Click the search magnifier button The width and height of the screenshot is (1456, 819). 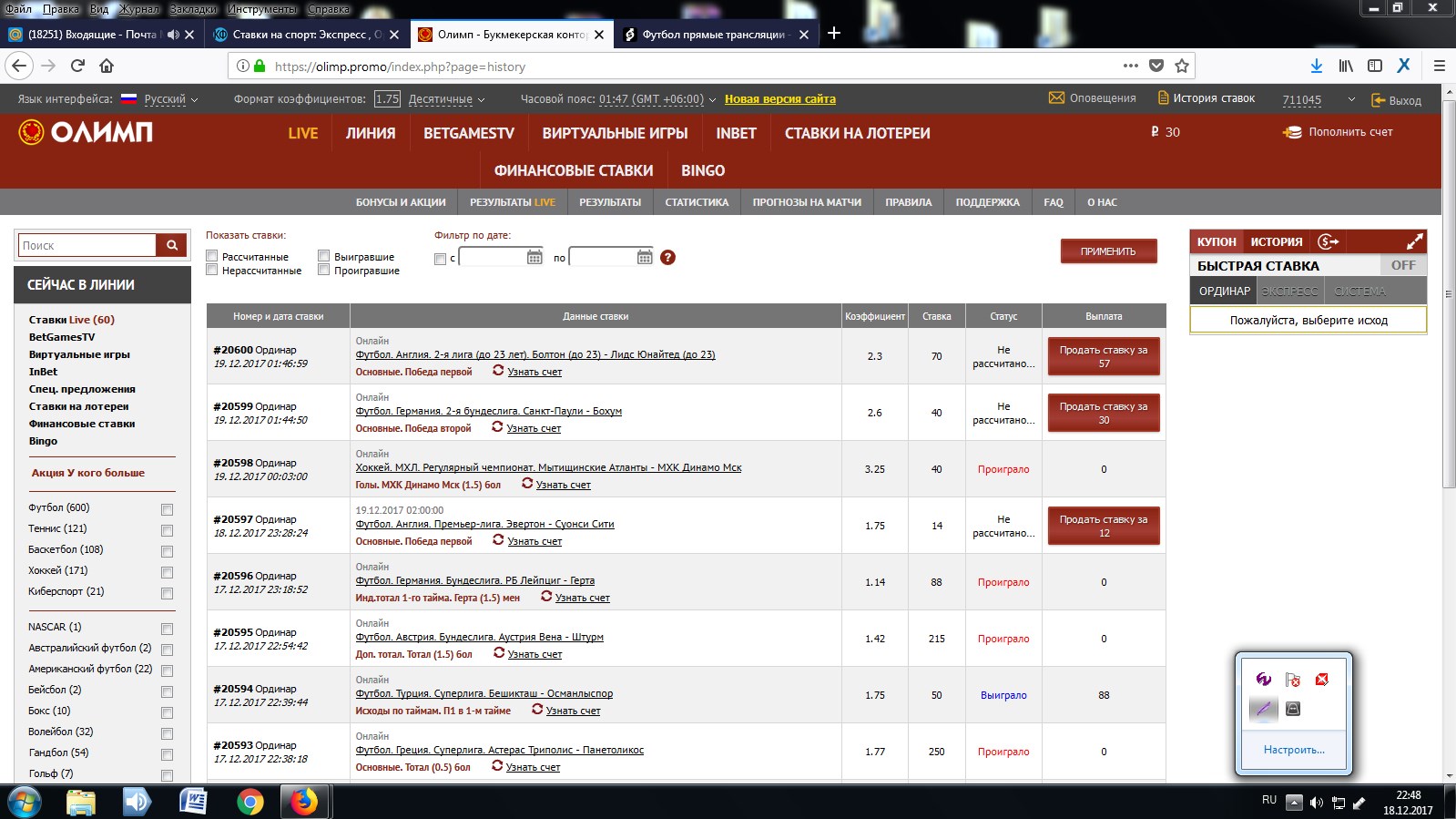tap(171, 245)
